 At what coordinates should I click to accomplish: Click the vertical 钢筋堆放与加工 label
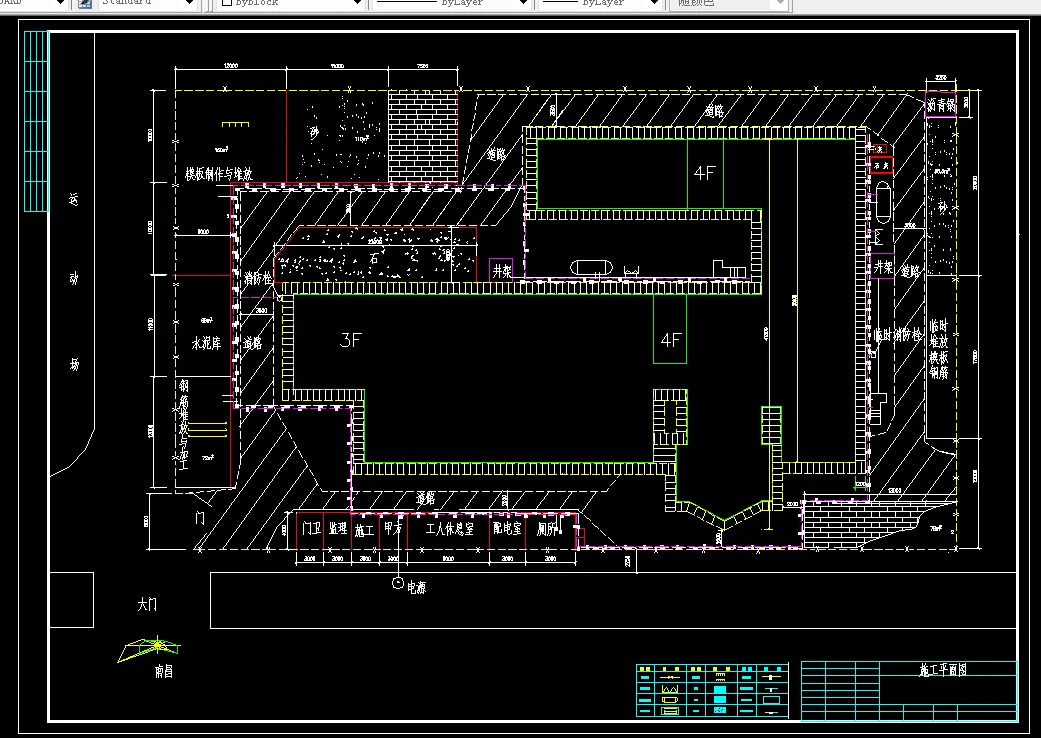pyautogui.click(x=183, y=424)
